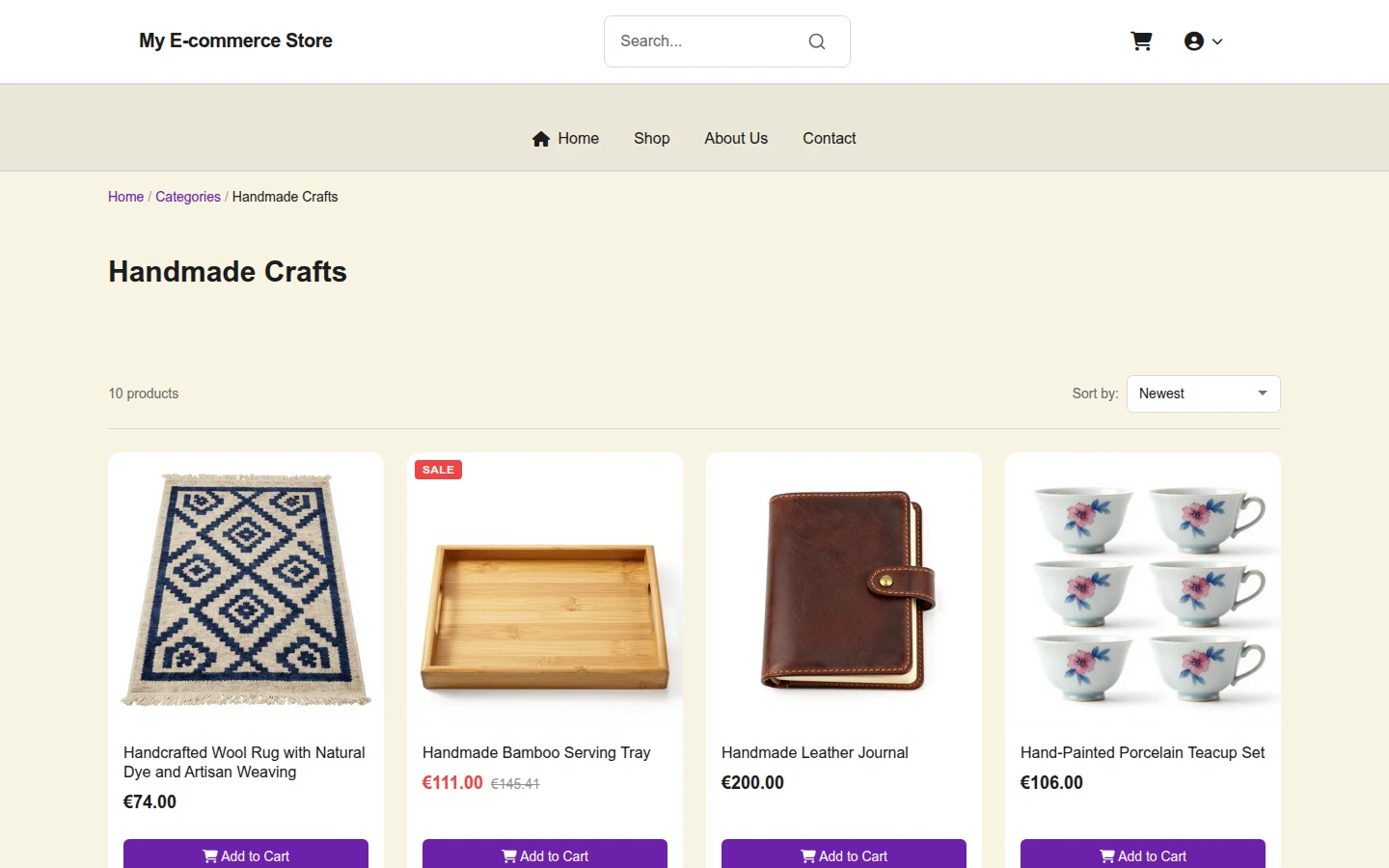Open the Sort by Newest dropdown
The width and height of the screenshot is (1389, 868).
[x=1203, y=393]
